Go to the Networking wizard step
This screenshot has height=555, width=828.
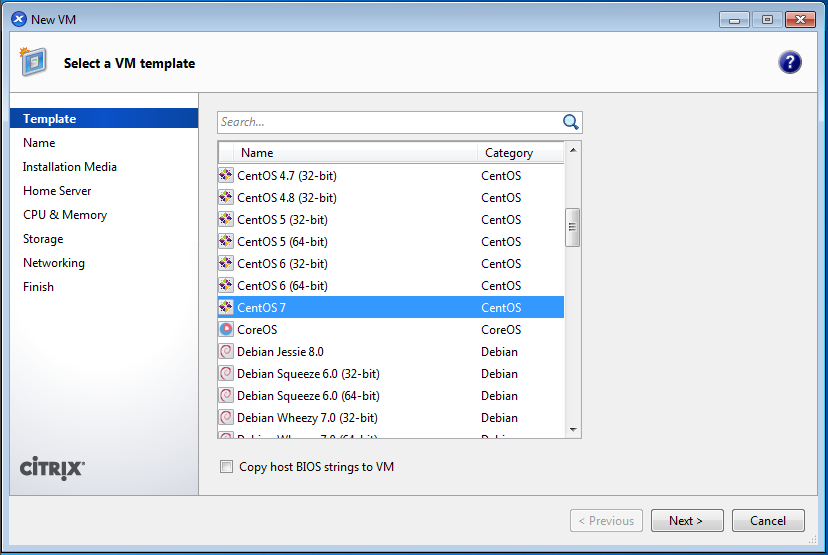pyautogui.click(x=54, y=263)
